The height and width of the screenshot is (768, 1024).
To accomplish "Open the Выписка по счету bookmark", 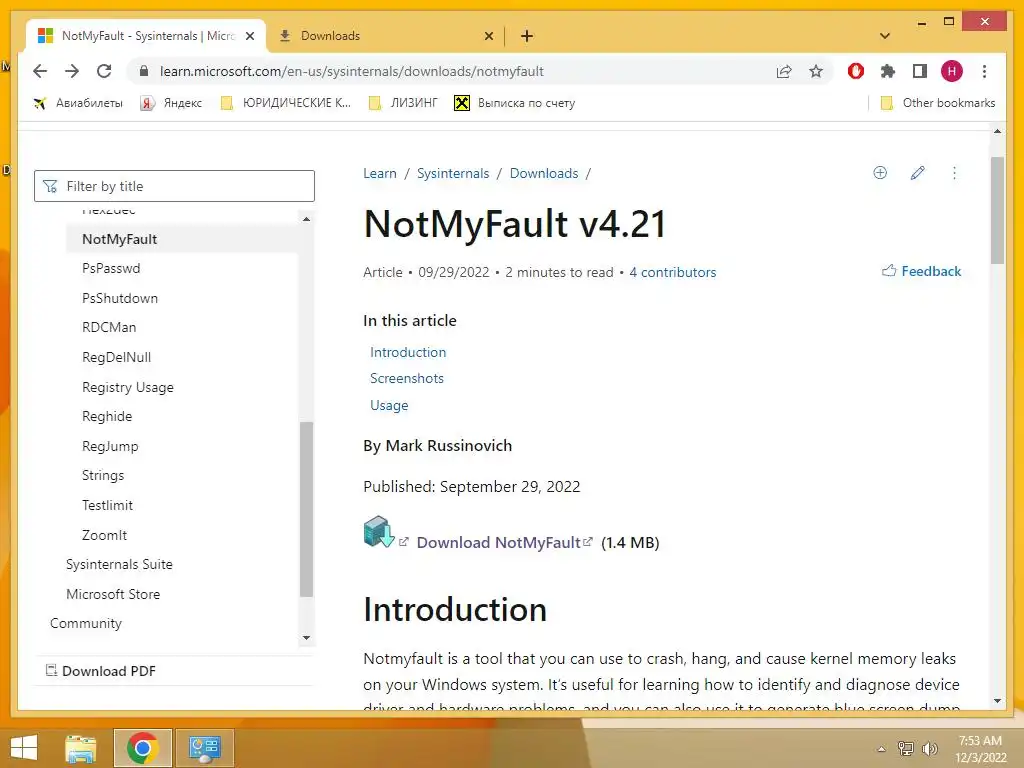I will (515, 103).
